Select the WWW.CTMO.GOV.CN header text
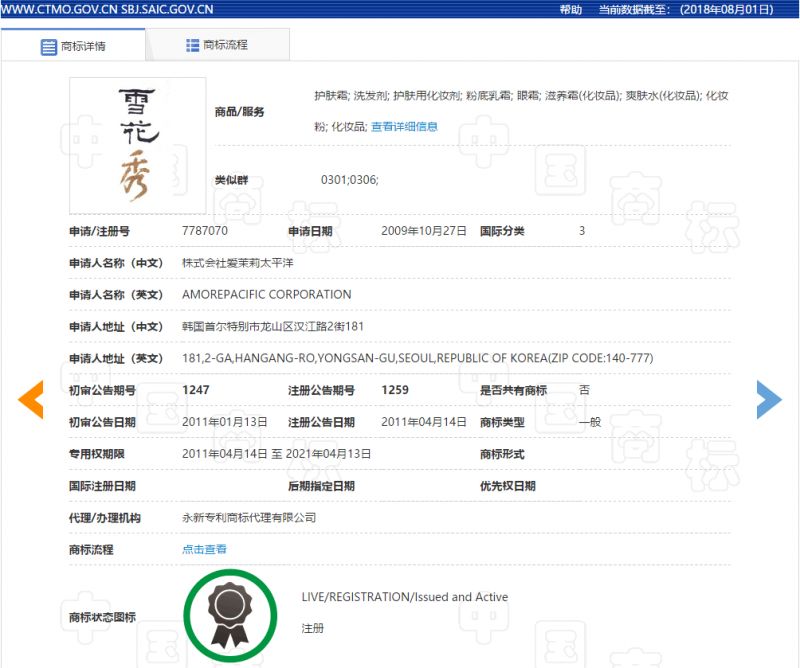 [60, 9]
